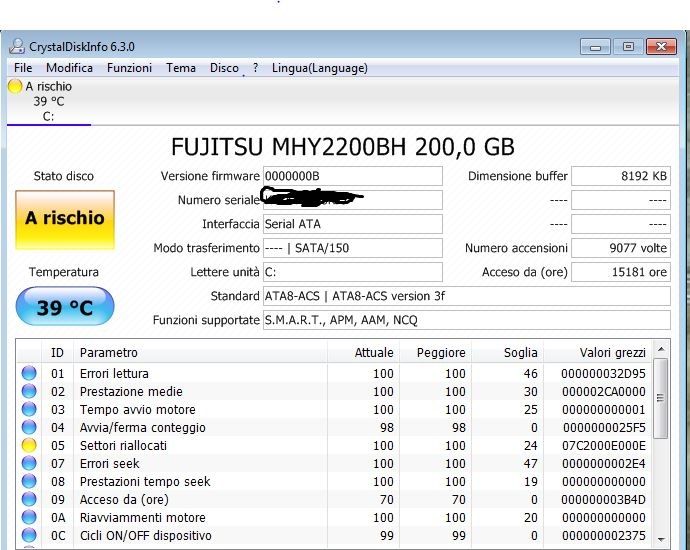Image resolution: width=690 pixels, height=550 pixels.
Task: Click the Versione firmware field 0000000B
Action: (x=352, y=176)
